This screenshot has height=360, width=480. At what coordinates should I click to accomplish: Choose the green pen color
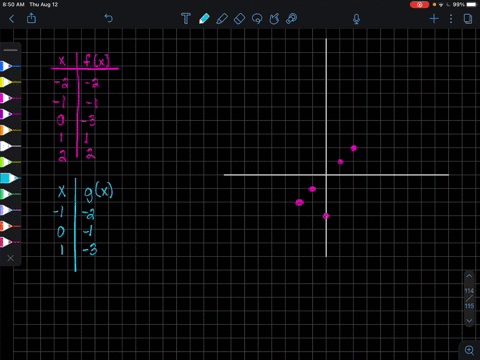click(x=10, y=194)
